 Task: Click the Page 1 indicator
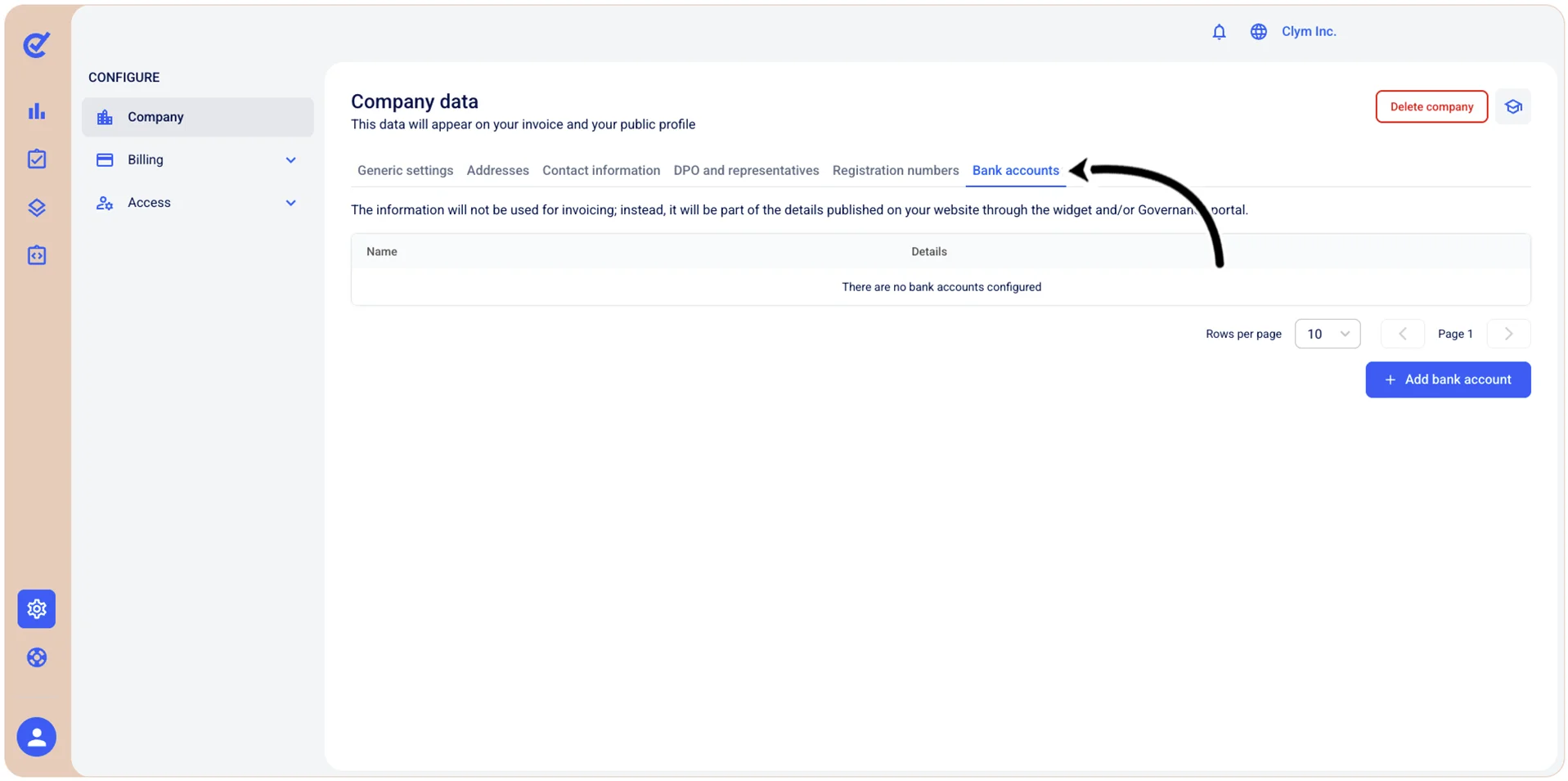point(1455,334)
